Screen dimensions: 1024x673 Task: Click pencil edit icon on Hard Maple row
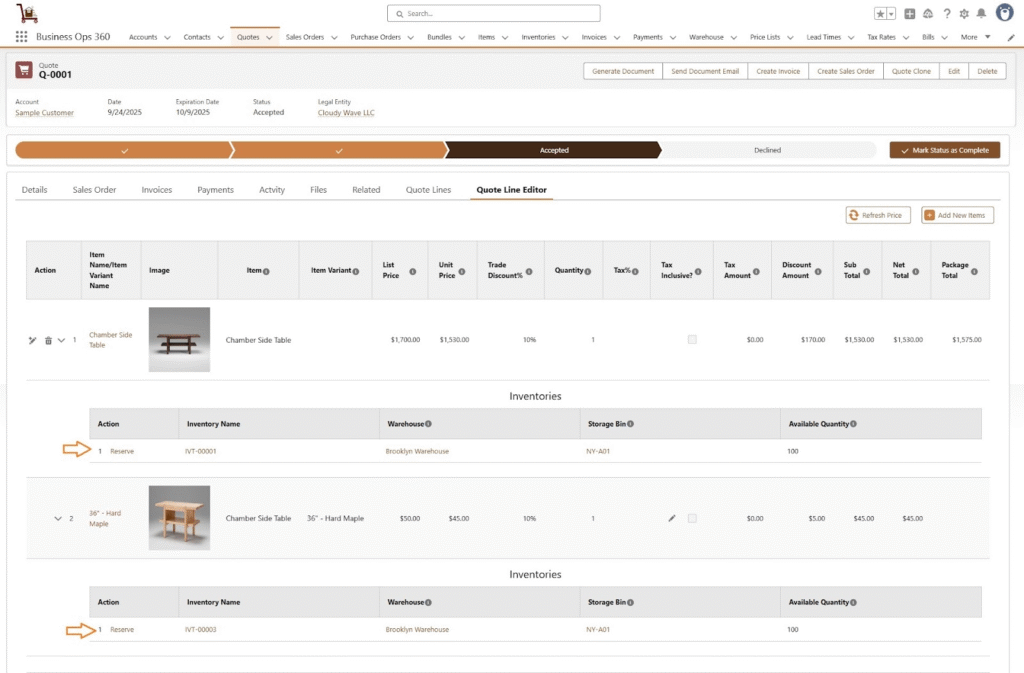[x=672, y=518]
